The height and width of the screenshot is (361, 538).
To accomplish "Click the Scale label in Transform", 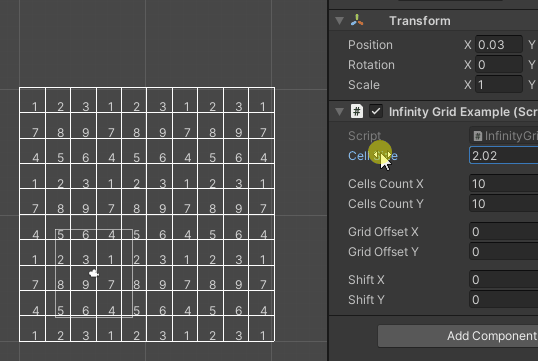I will pos(364,85).
